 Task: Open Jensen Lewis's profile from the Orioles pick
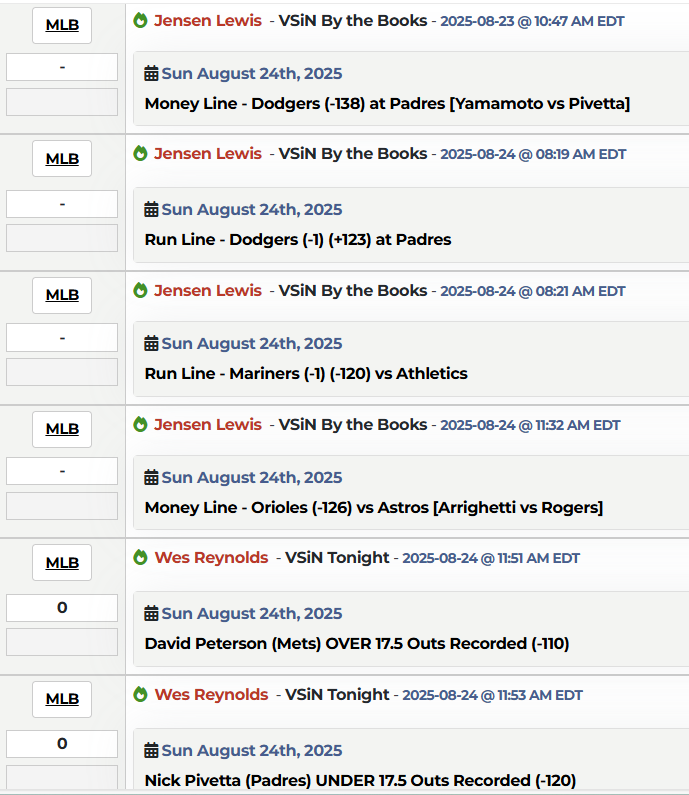tap(208, 425)
